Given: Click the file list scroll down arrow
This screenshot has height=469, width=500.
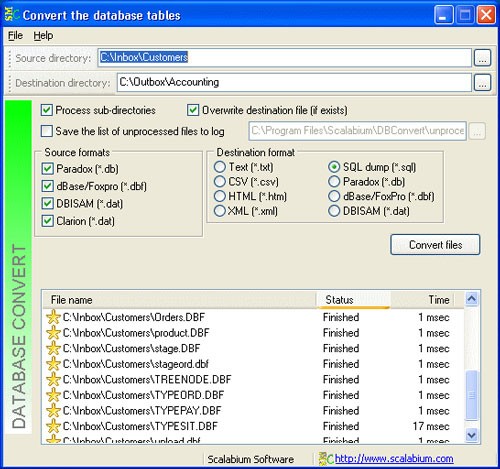Looking at the screenshot, I should point(472,435).
